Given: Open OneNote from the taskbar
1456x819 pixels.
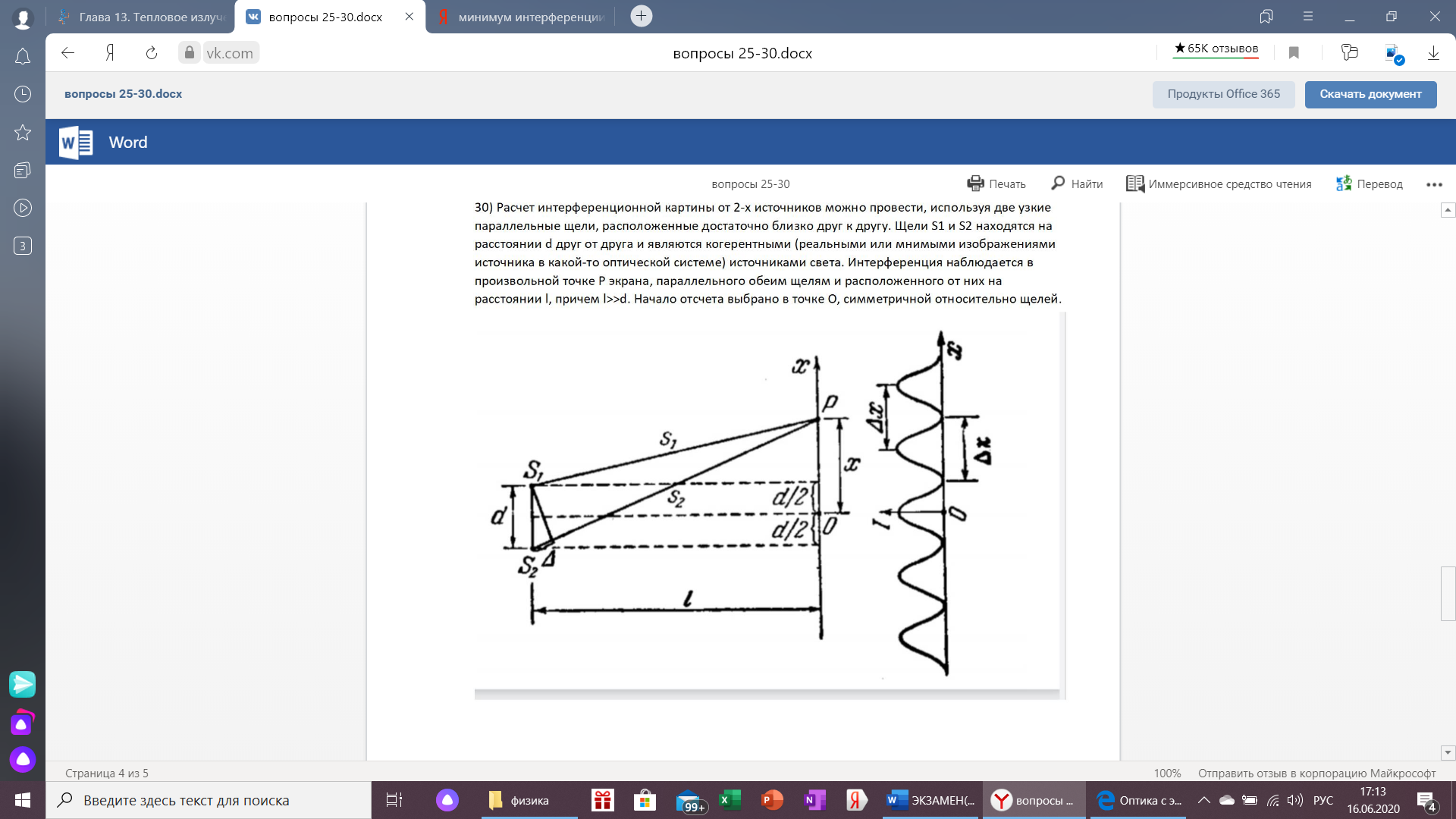Looking at the screenshot, I should click(814, 800).
